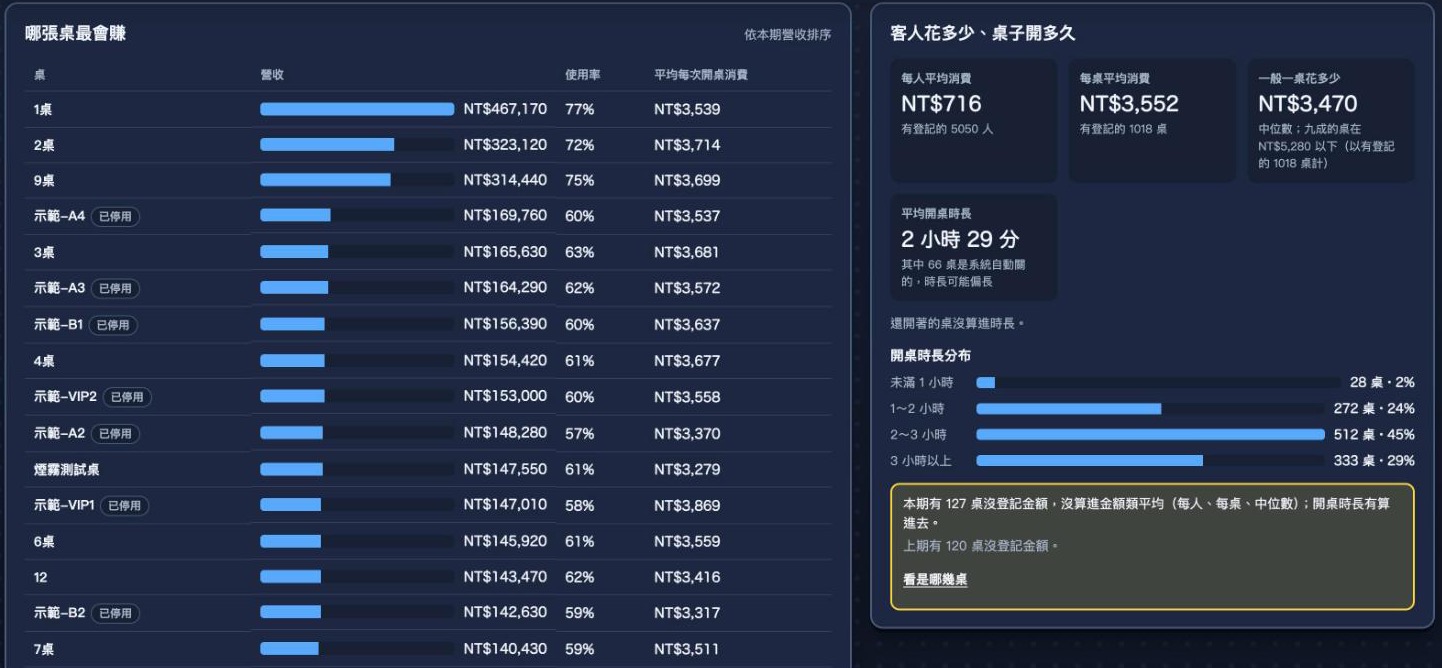Viewport: 1442px width, 668px height.
Task: Click the 77% usage rate cell
Action: pyautogui.click(x=580, y=109)
